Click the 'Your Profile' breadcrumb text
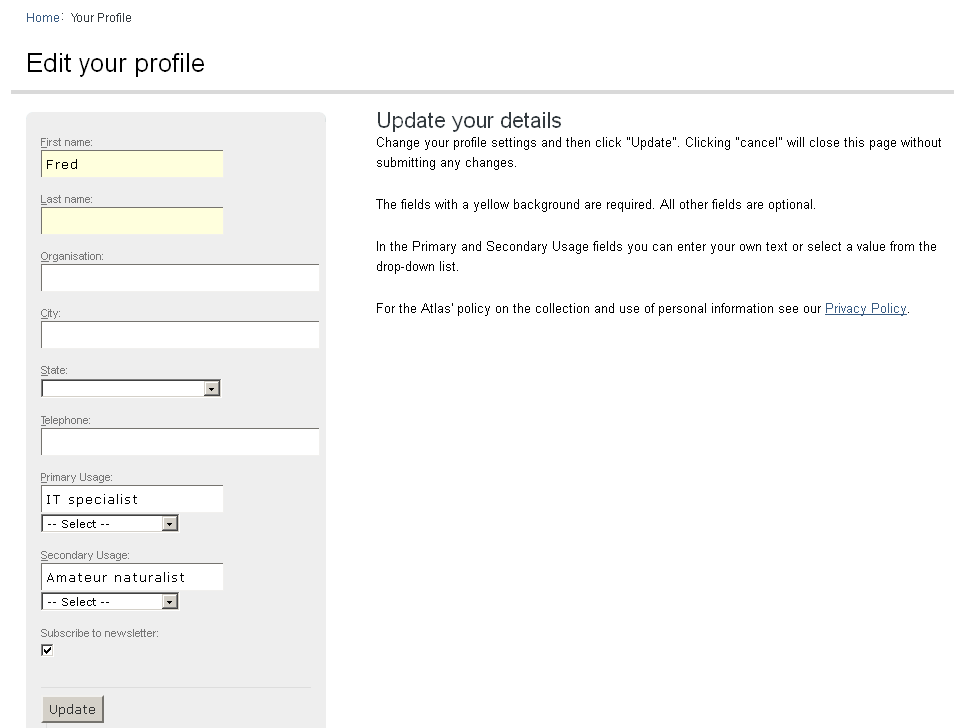Viewport: 954px width, 728px height. tap(101, 18)
